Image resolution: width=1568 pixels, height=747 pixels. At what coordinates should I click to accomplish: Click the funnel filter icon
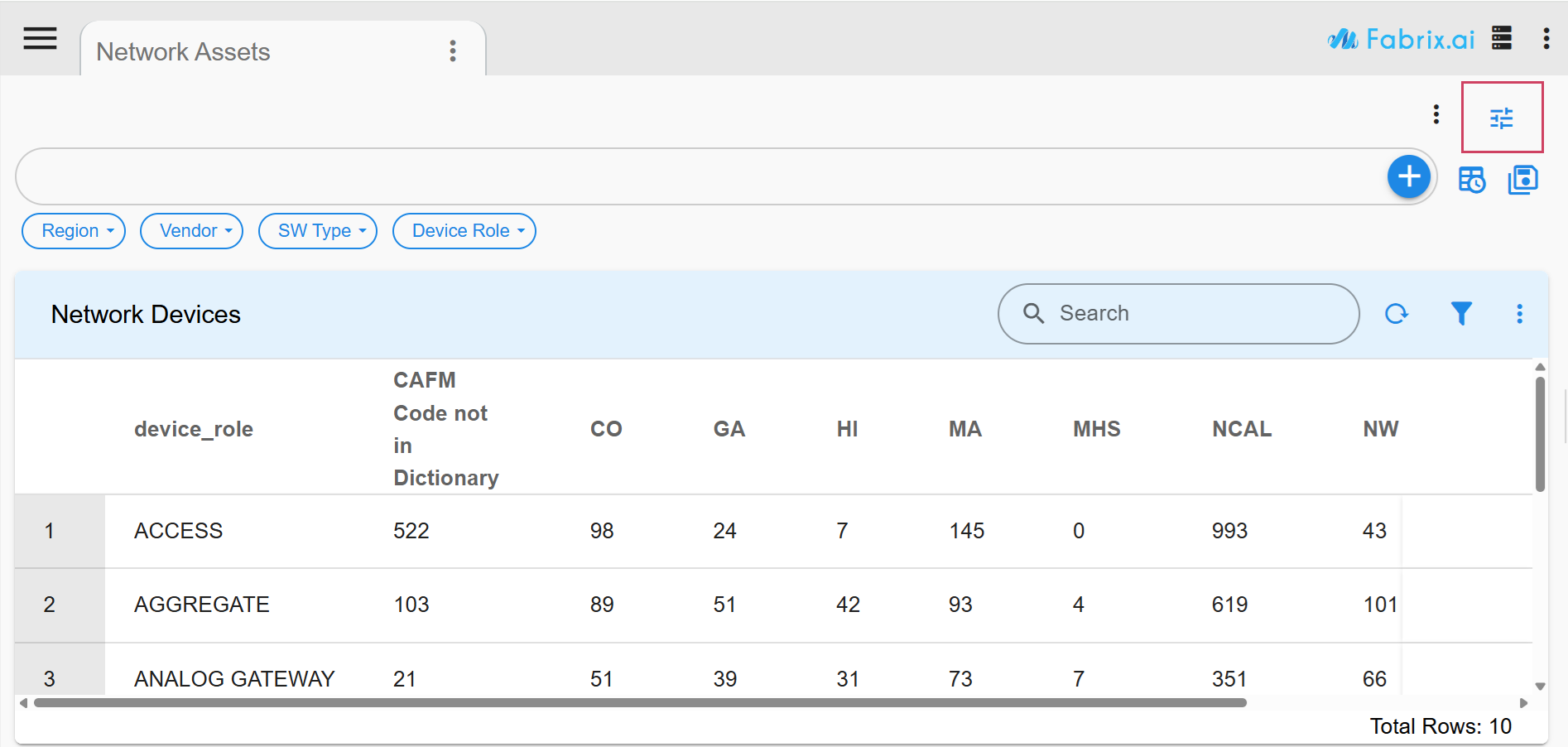[1461, 314]
